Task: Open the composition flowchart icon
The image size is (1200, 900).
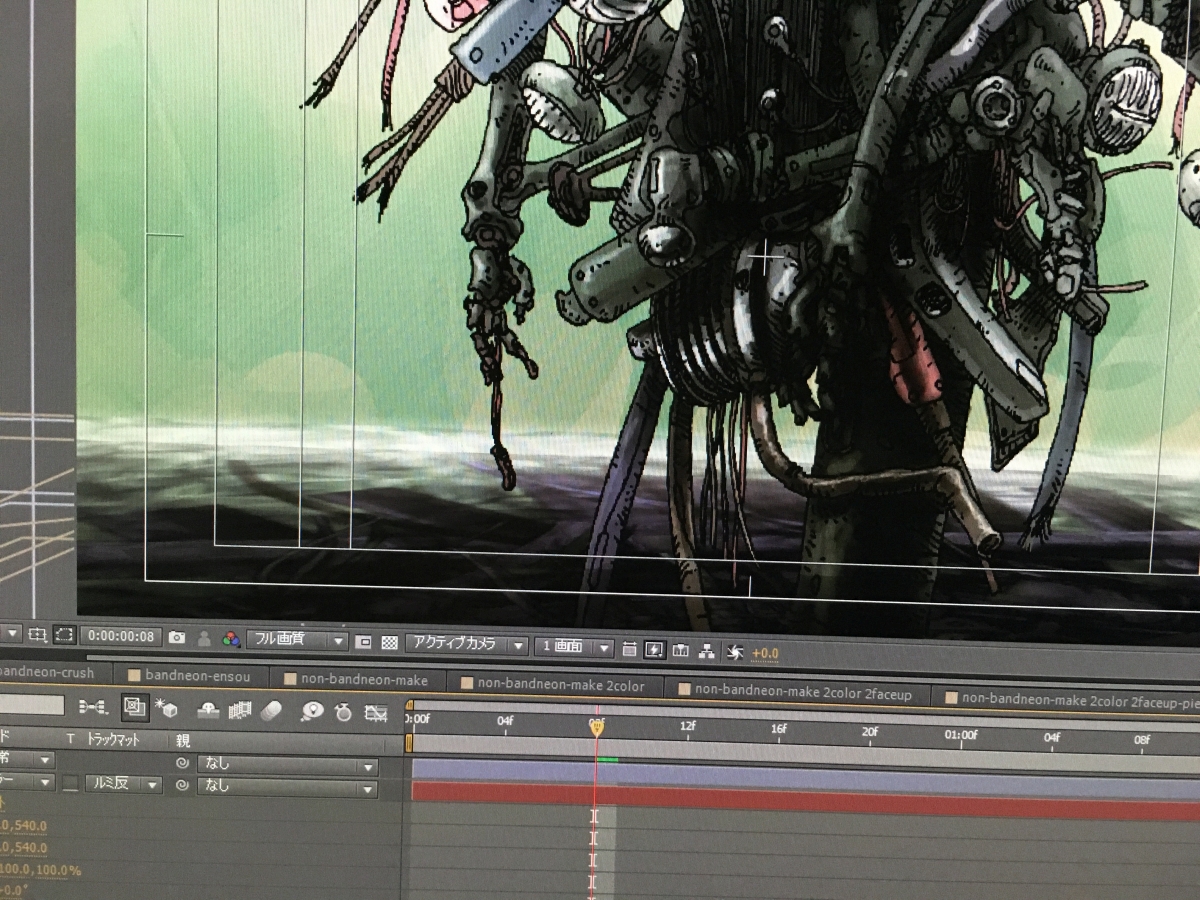Action: tap(707, 651)
